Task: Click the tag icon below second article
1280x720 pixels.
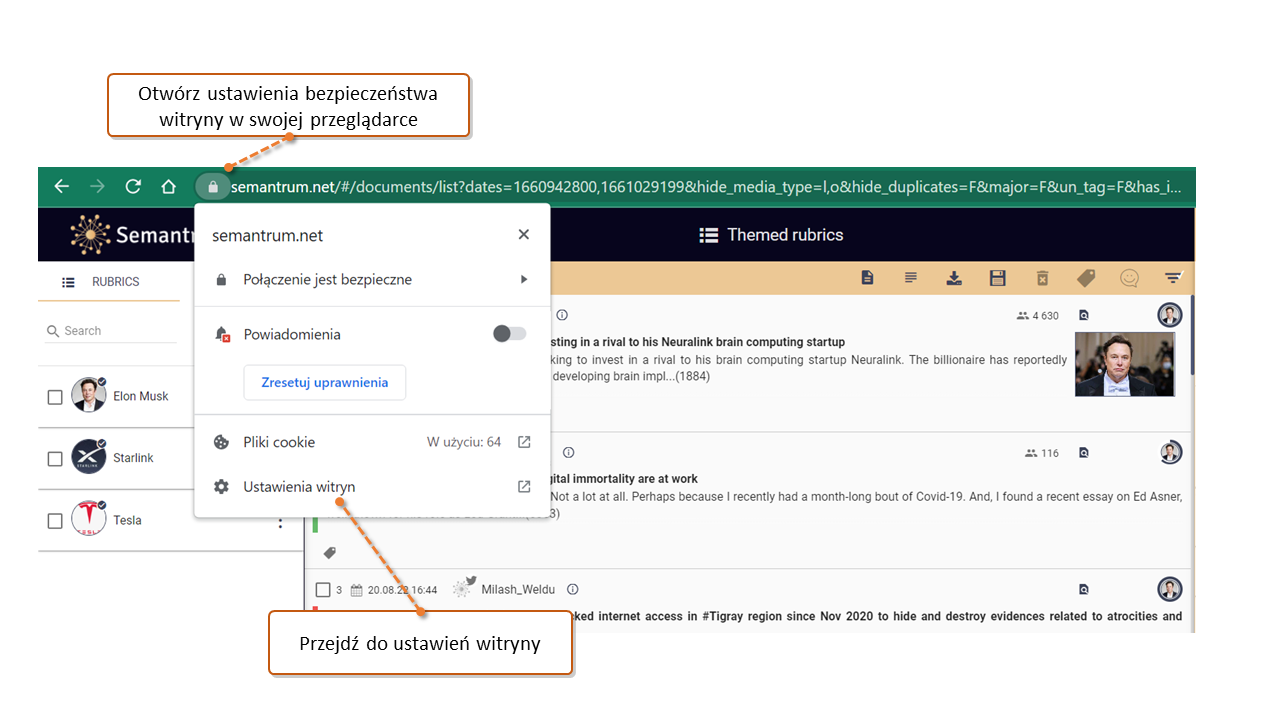Action: (330, 552)
